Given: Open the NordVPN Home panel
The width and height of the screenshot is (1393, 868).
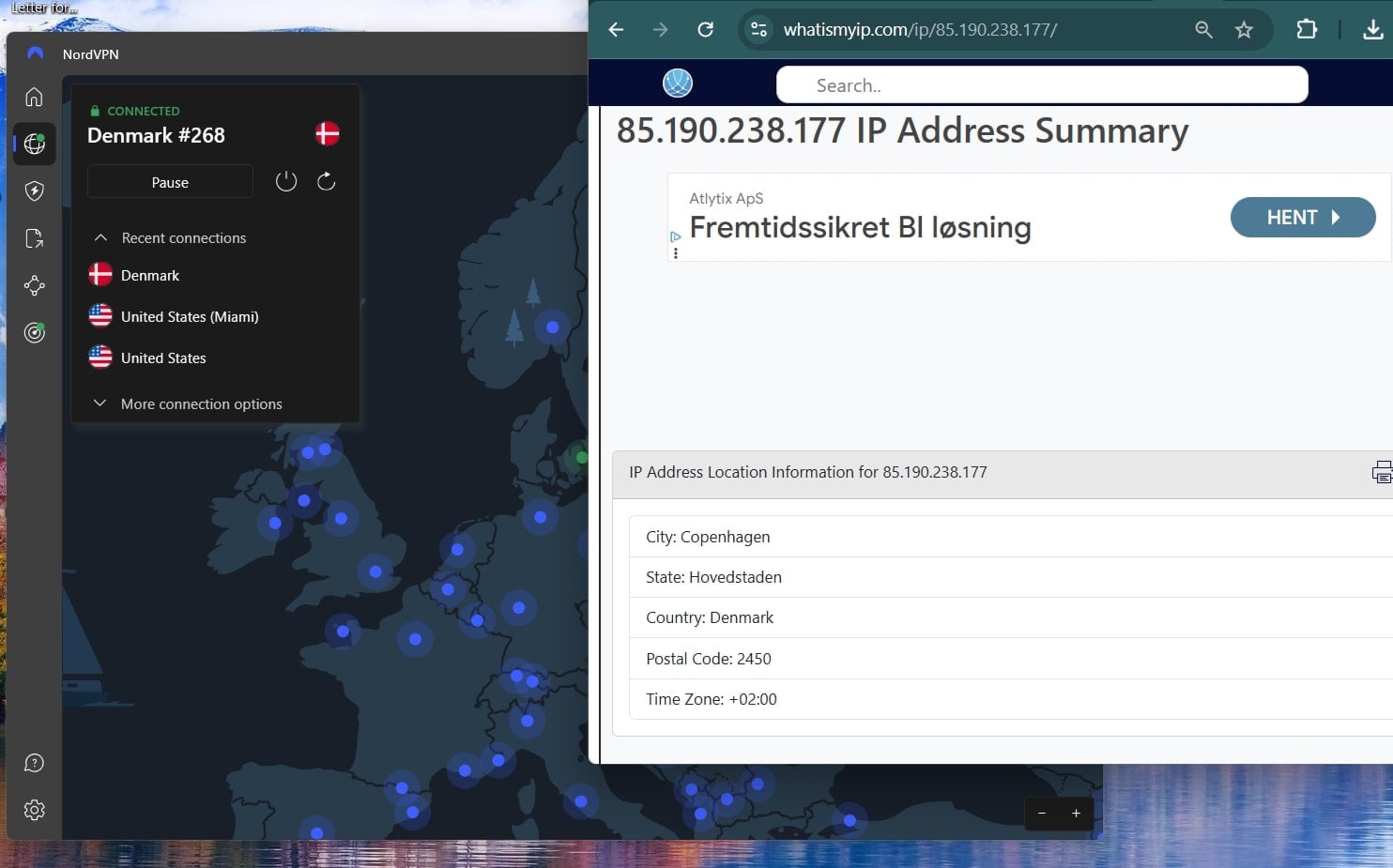Looking at the screenshot, I should [x=34, y=97].
